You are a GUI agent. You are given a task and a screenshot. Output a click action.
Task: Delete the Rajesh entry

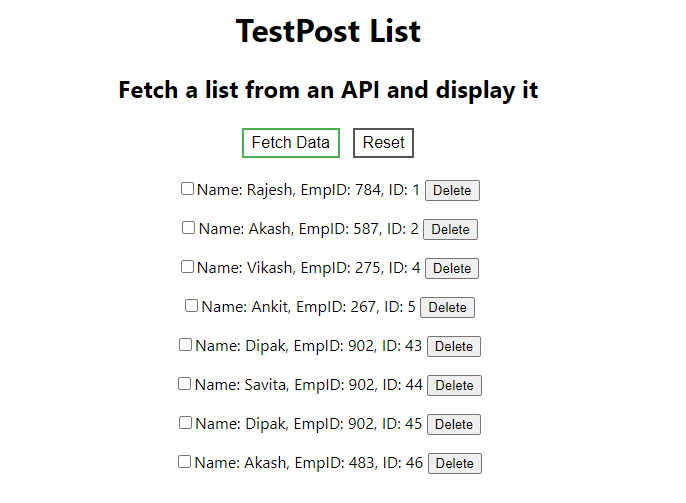[452, 190]
